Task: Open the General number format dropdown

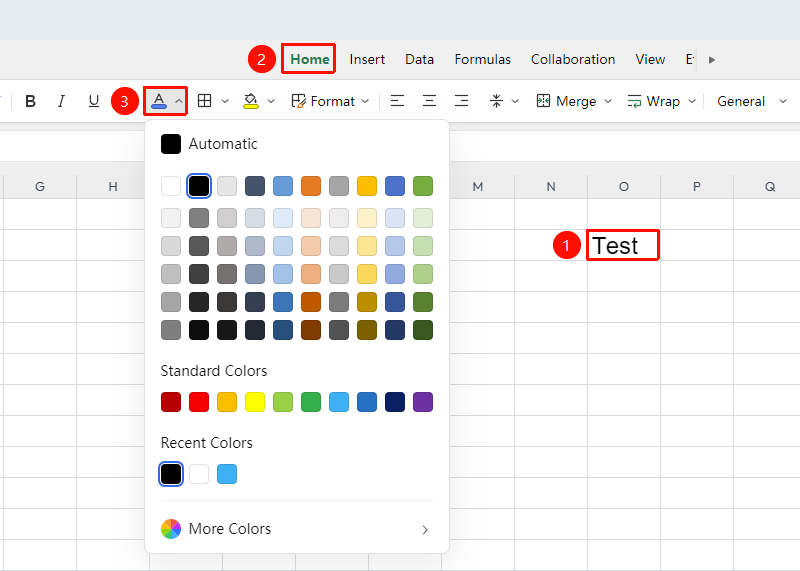Action: click(752, 101)
